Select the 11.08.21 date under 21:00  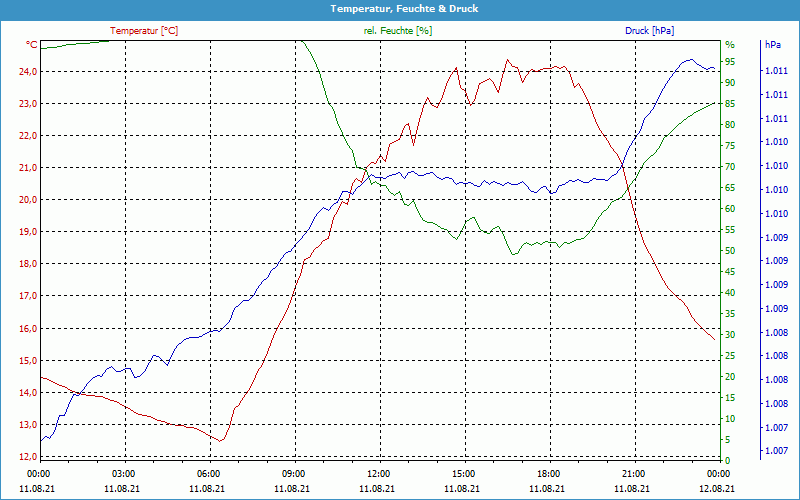632,488
